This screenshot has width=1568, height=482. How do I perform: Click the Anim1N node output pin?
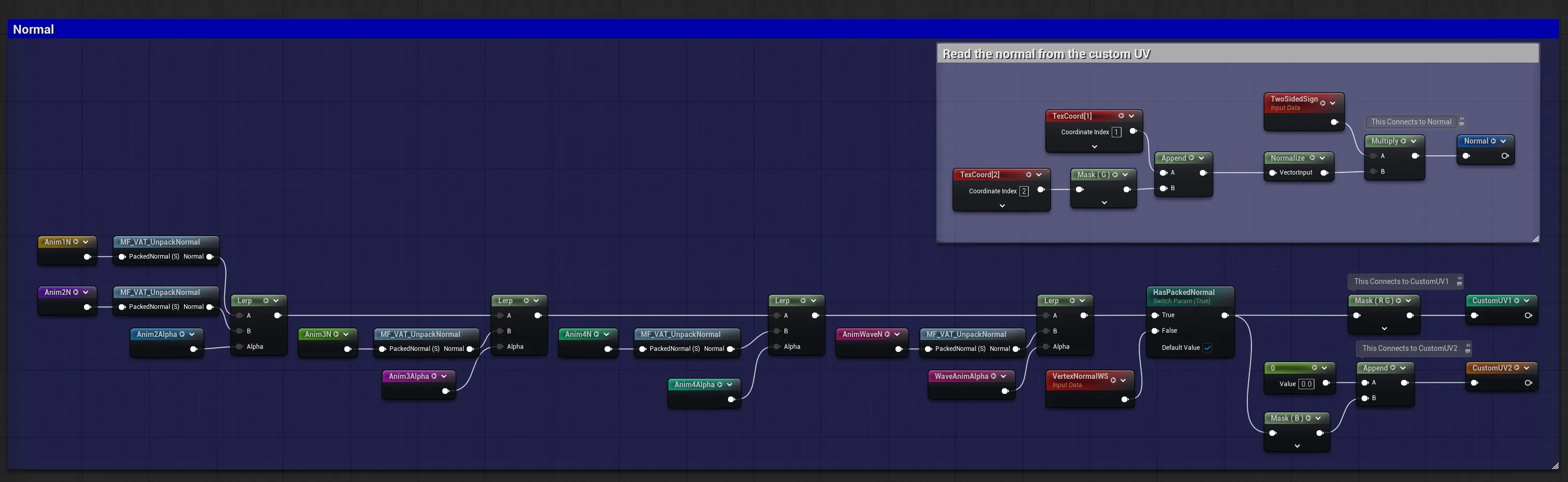pyautogui.click(x=87, y=257)
